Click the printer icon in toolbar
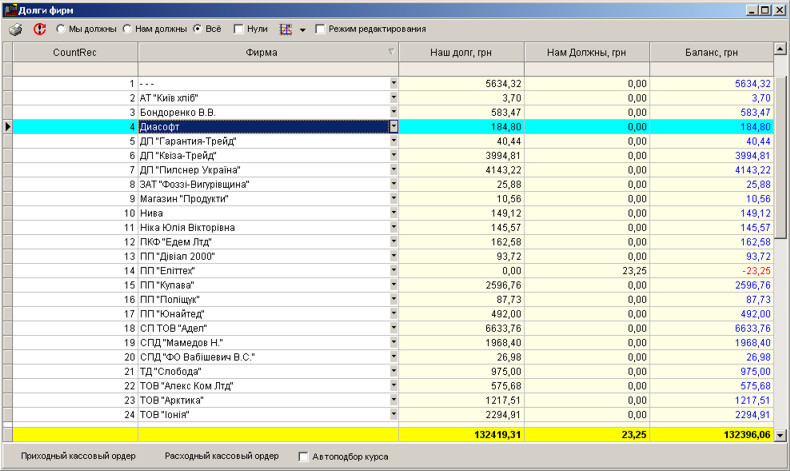Screen dimensions: 790x471 [15, 29]
